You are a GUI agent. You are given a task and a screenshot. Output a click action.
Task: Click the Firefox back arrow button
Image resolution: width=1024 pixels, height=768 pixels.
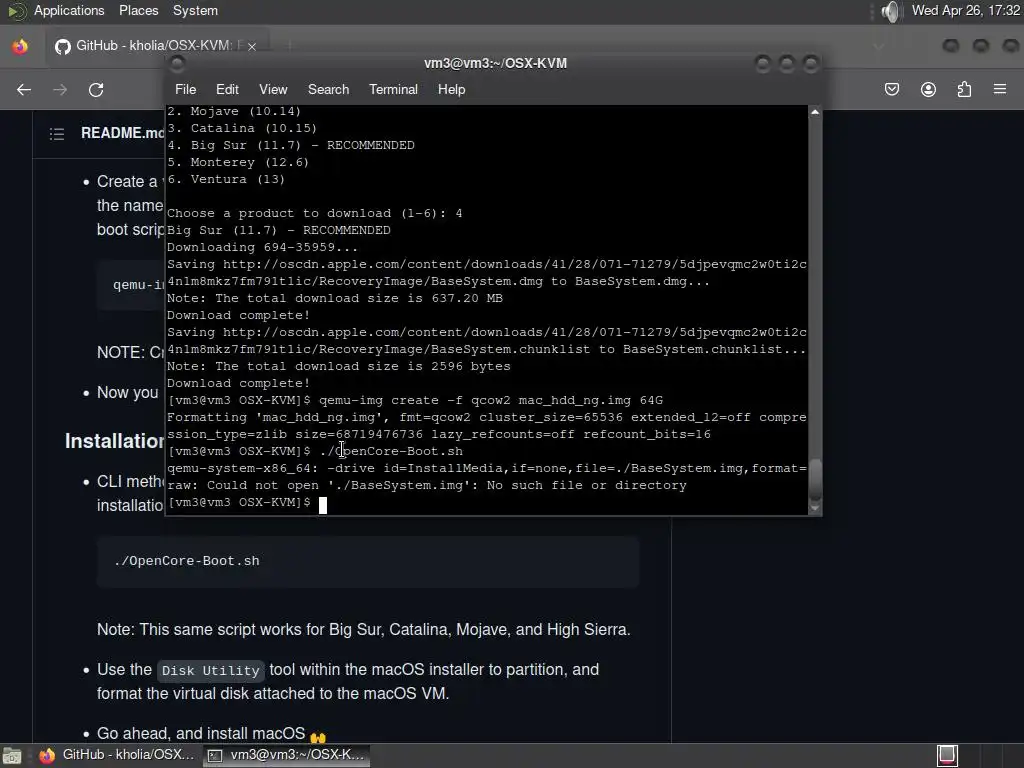pos(24,89)
